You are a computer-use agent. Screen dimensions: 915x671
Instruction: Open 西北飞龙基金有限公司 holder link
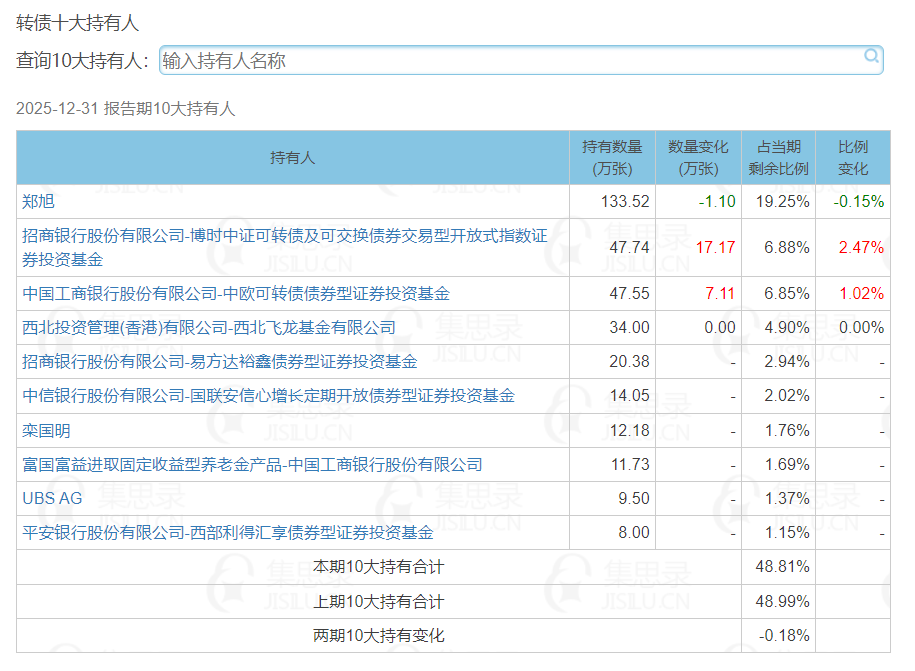(209, 327)
